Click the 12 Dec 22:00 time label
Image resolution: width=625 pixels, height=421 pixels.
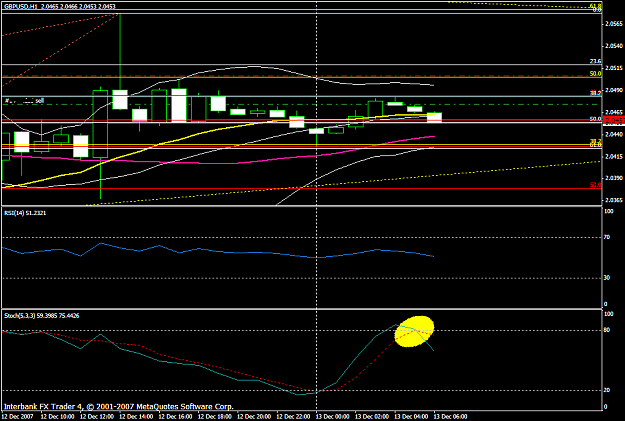[294, 417]
